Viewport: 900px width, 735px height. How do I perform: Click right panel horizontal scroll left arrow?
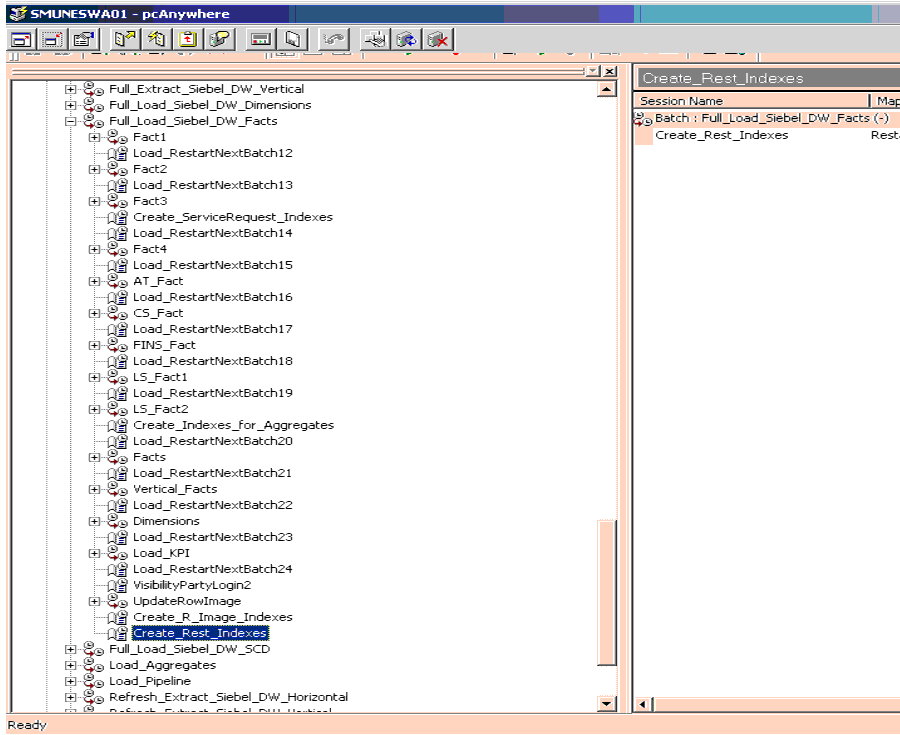pos(643,704)
